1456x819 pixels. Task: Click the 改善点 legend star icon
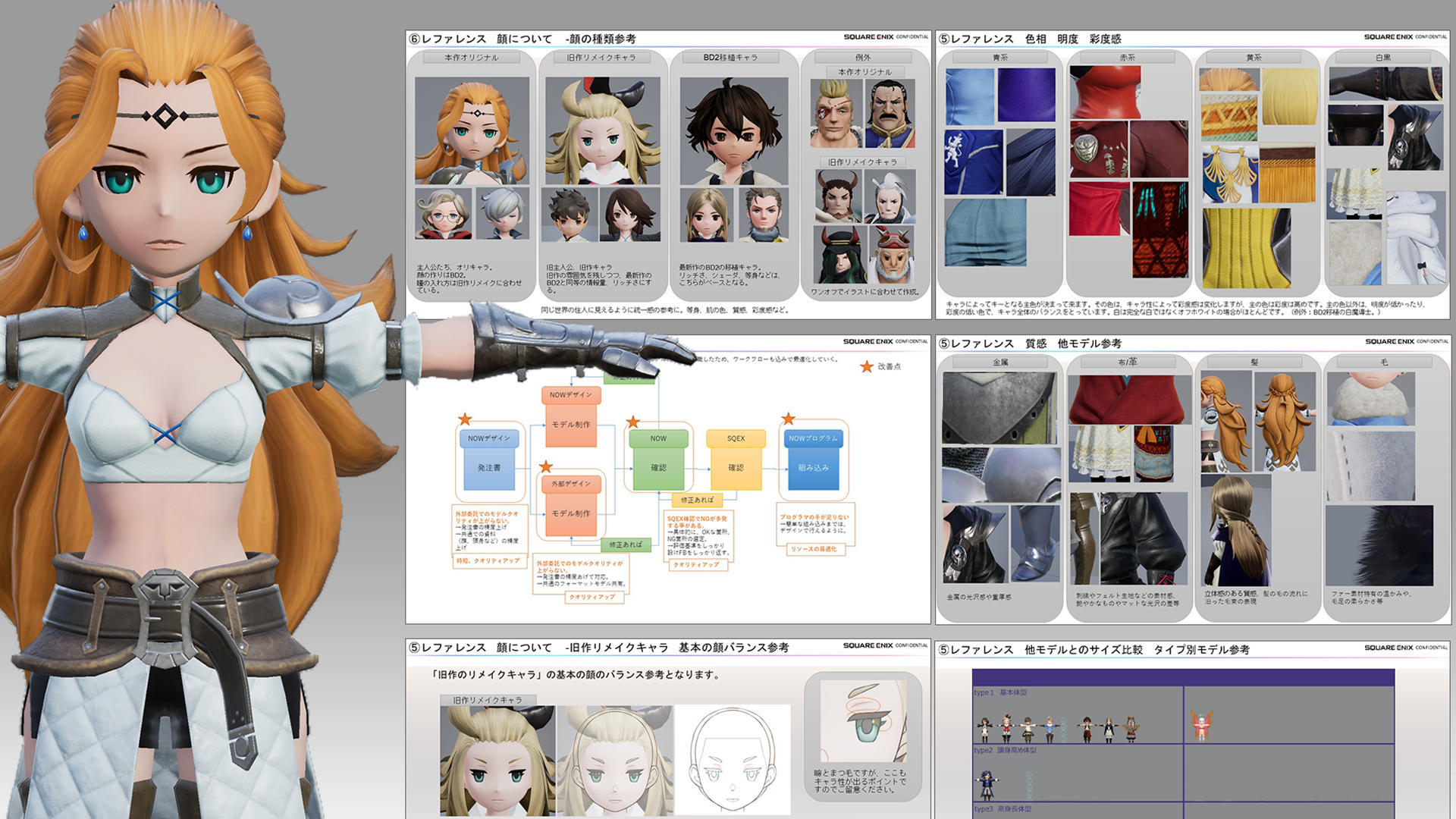(x=866, y=366)
